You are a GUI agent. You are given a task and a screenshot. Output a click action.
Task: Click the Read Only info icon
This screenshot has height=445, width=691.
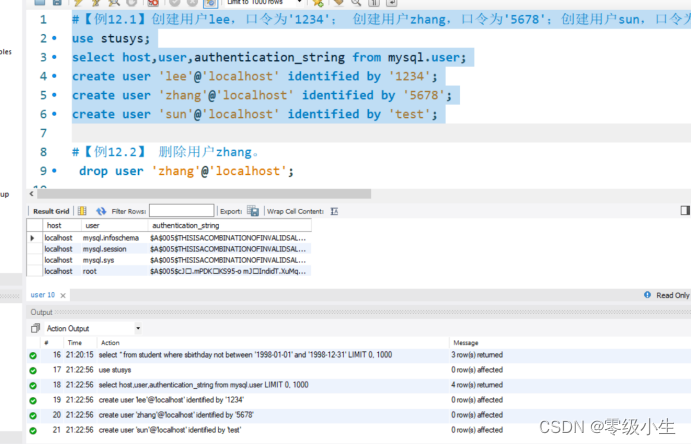coord(647,295)
